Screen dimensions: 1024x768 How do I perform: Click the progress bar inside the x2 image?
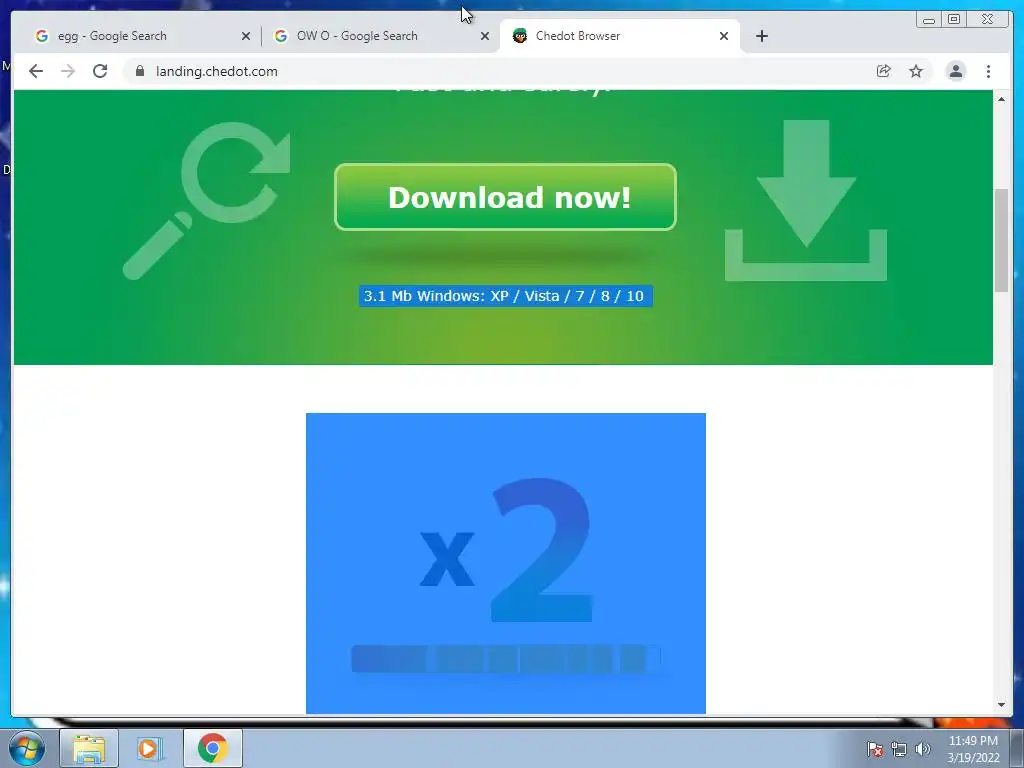click(x=505, y=658)
